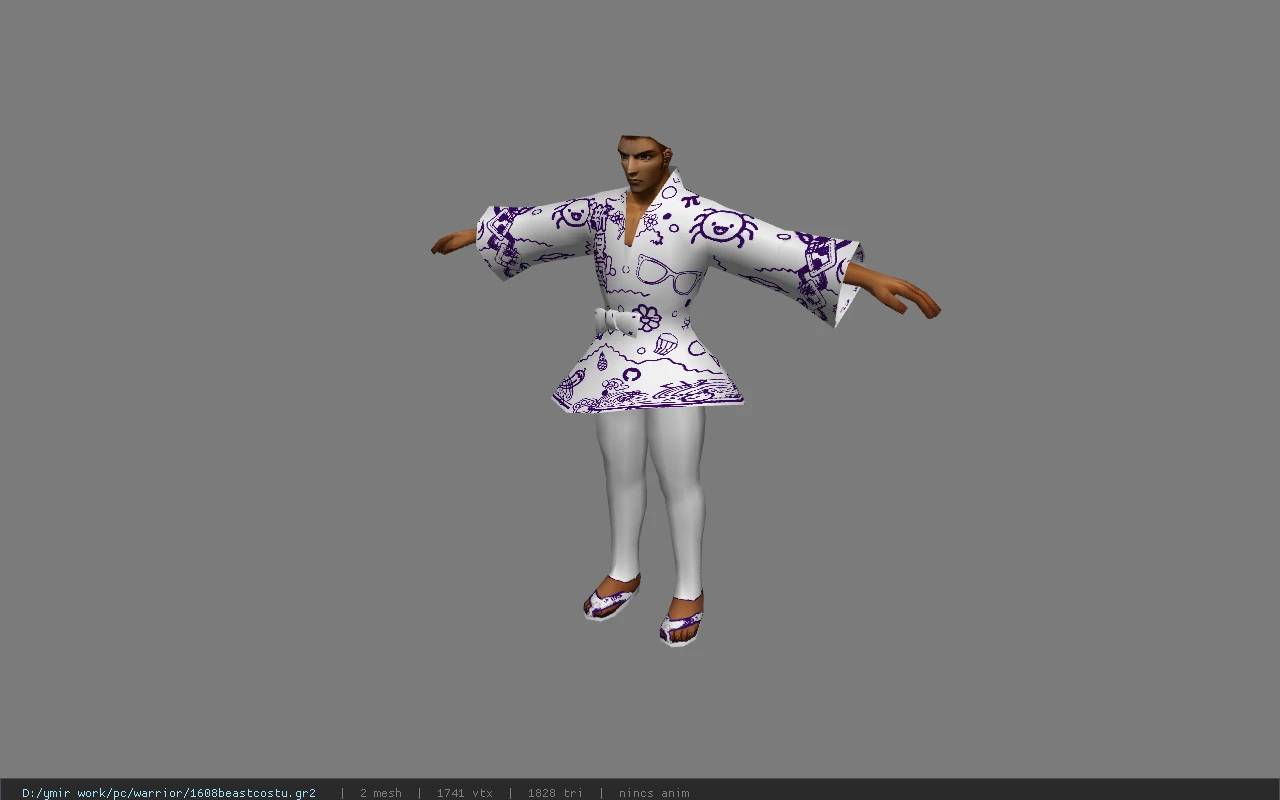The image size is (1280, 800).
Task: Click the white belt on the model's costume
Action: tap(618, 321)
